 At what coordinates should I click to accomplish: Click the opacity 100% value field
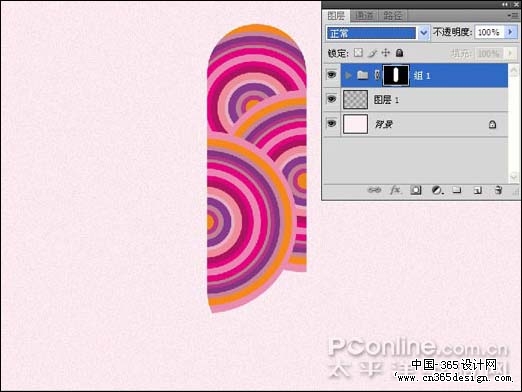pyautogui.click(x=489, y=32)
